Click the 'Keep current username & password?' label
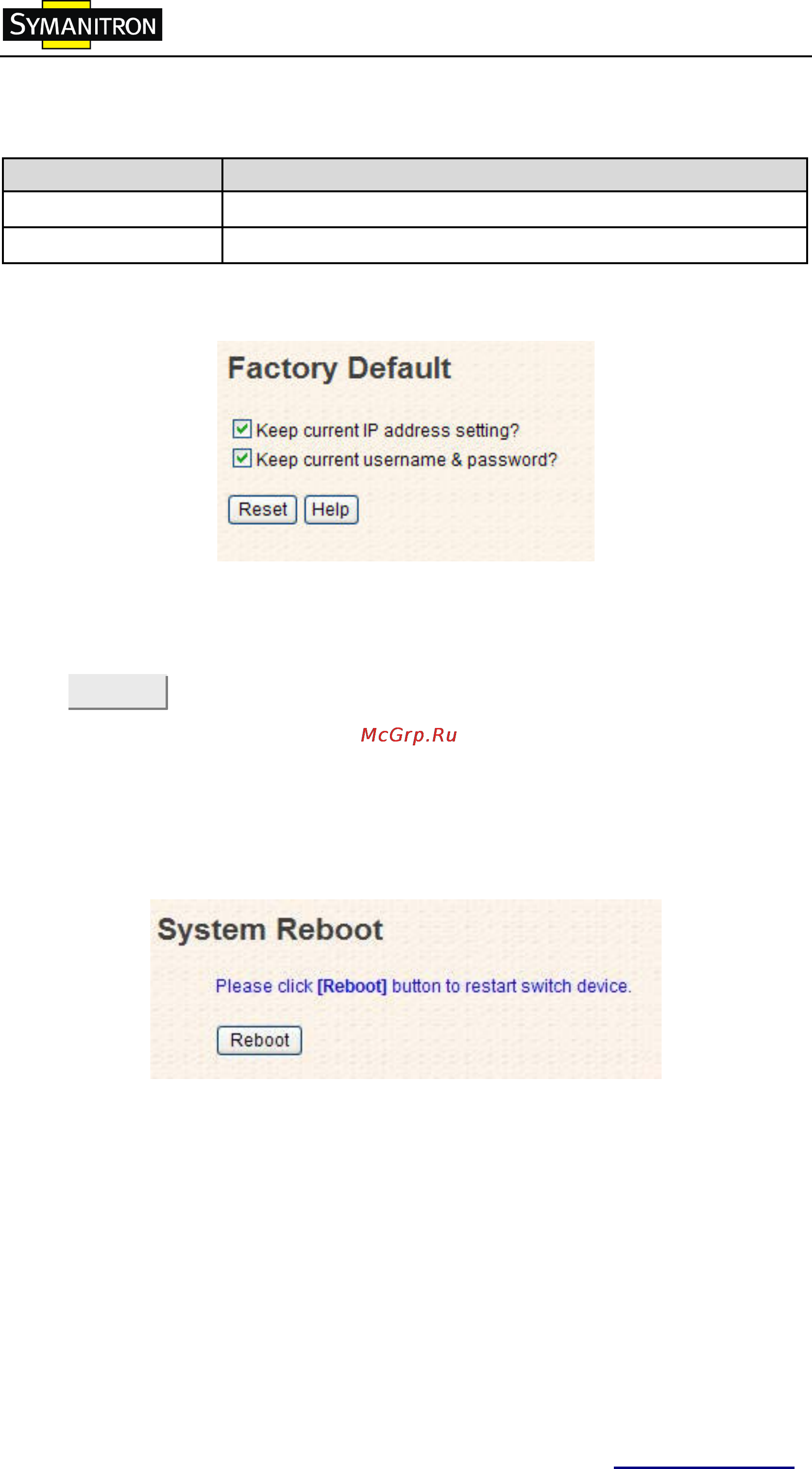812x1469 pixels. pos(406,459)
